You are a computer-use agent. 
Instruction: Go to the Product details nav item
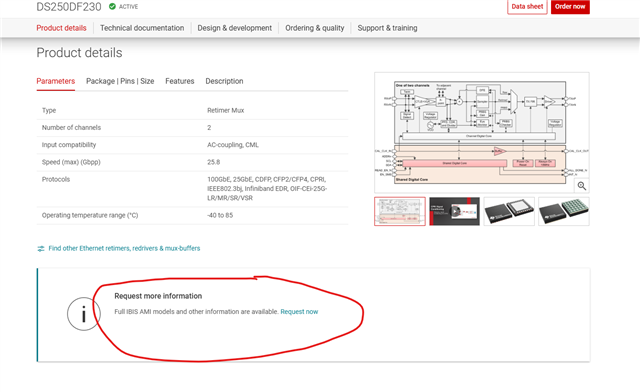pyautogui.click(x=61, y=28)
